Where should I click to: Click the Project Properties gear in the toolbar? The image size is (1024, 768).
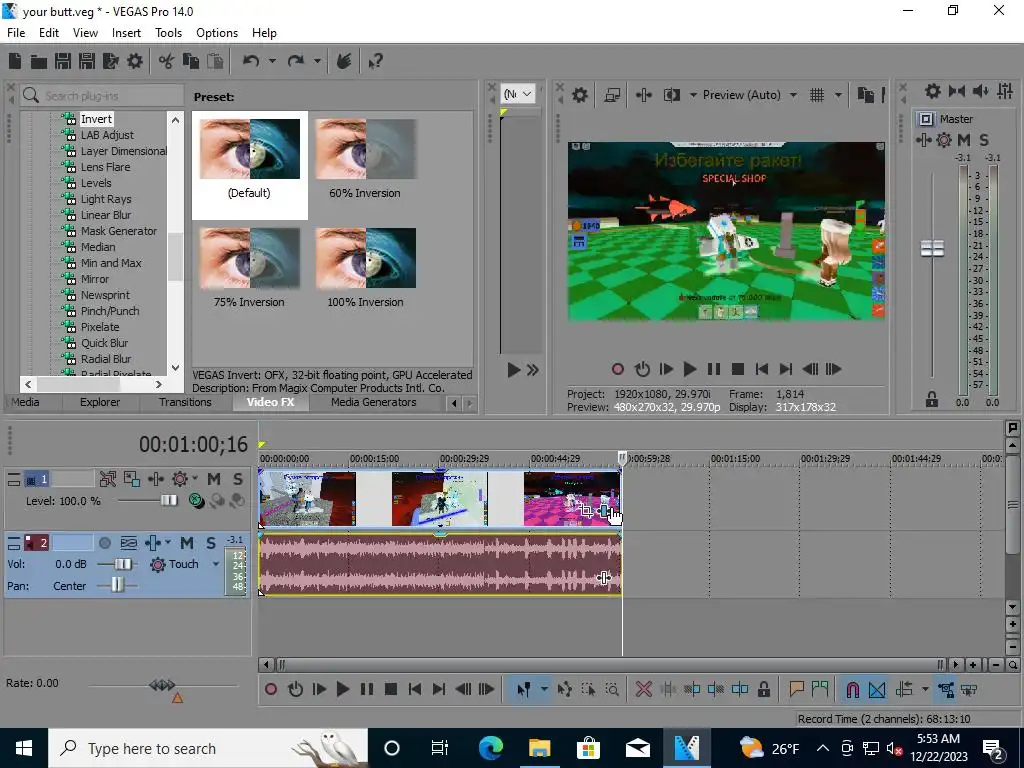coord(135,61)
